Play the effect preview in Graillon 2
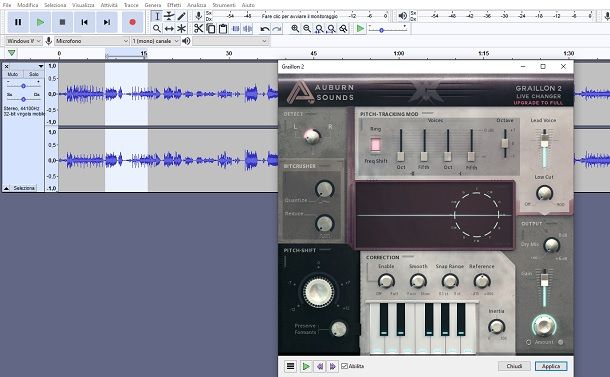Image resolution: width=610 pixels, height=377 pixels. click(306, 366)
